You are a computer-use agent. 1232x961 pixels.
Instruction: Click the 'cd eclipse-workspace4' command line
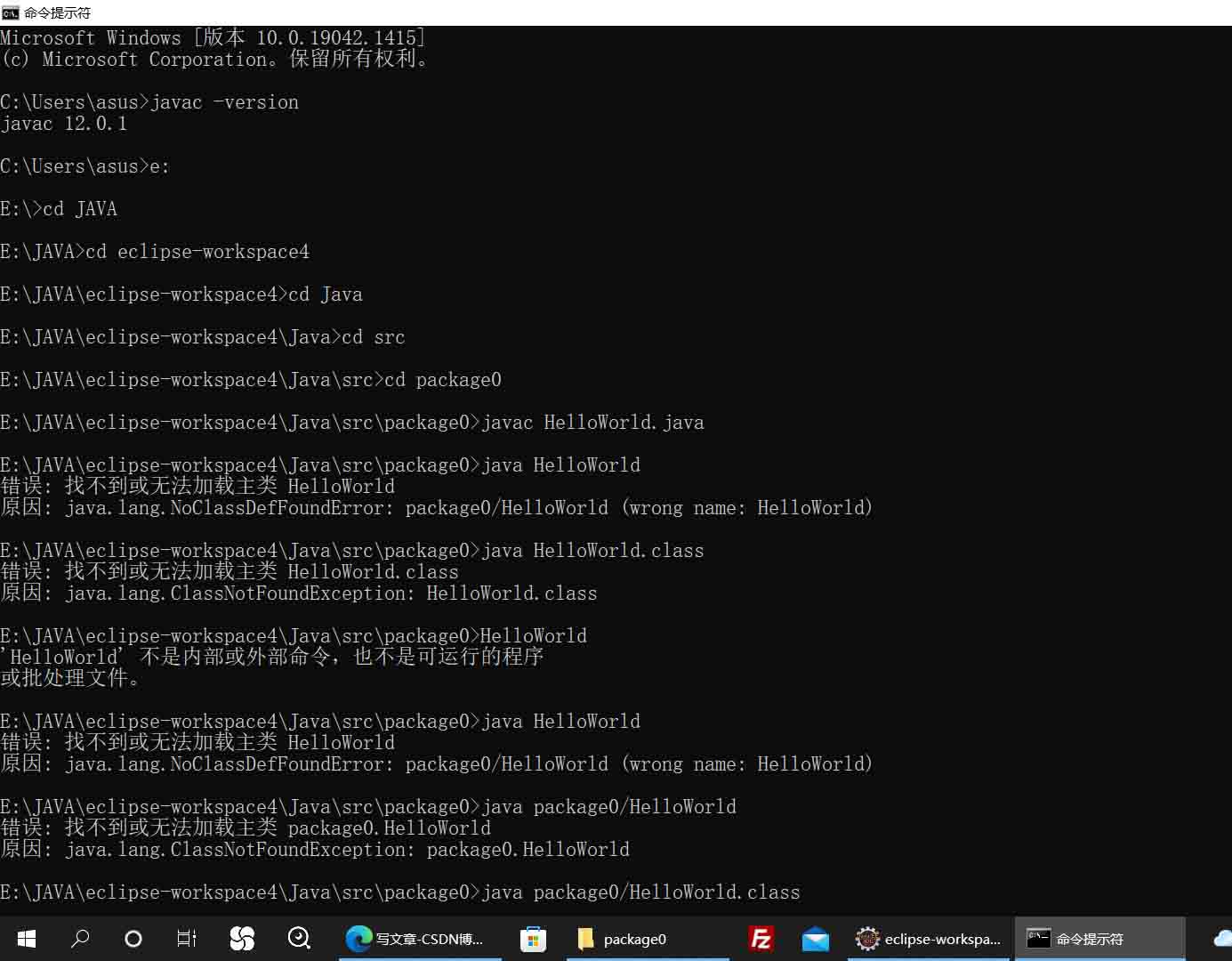pyautogui.click(x=155, y=252)
